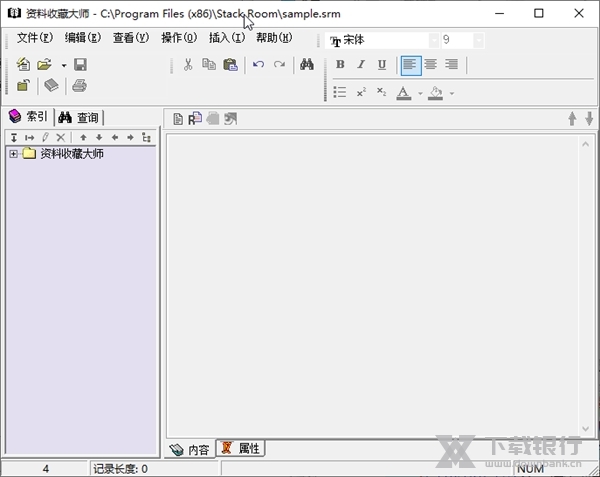
Task: Expand the 资料收藏大师 tree node
Action: (13, 154)
